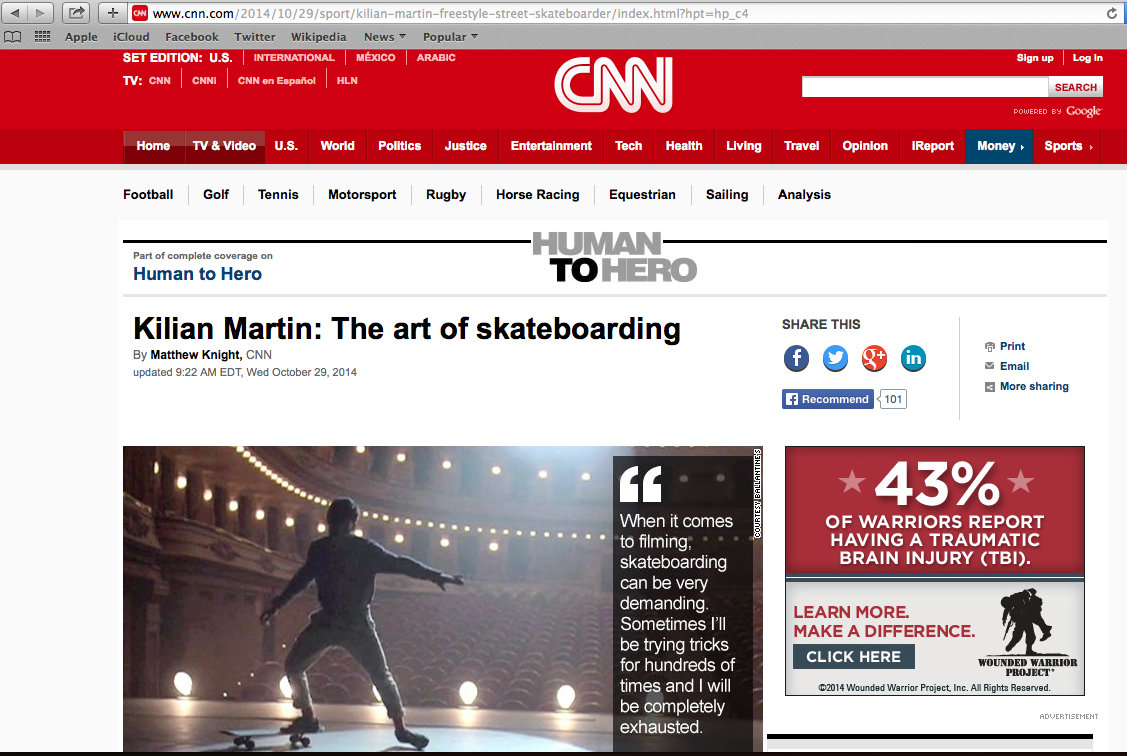Image resolution: width=1127 pixels, height=756 pixels.
Task: Open the News bookmarks dropdown
Action: click(385, 37)
